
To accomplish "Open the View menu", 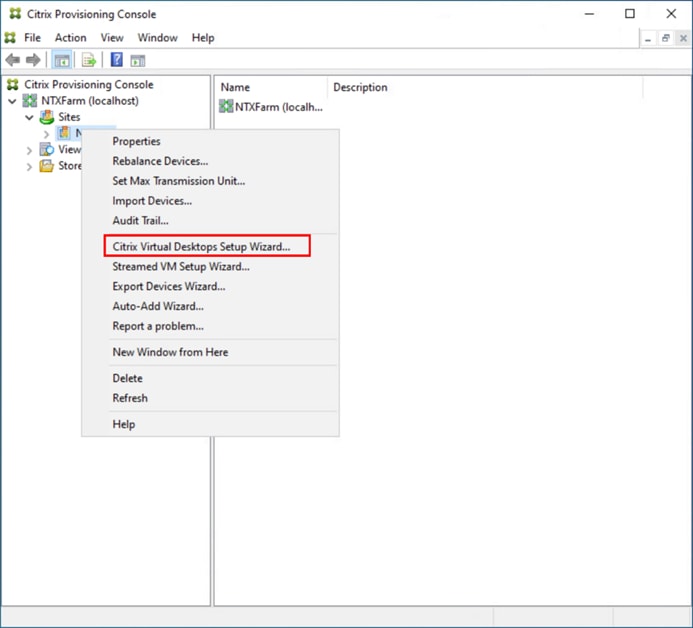I will pos(112,38).
